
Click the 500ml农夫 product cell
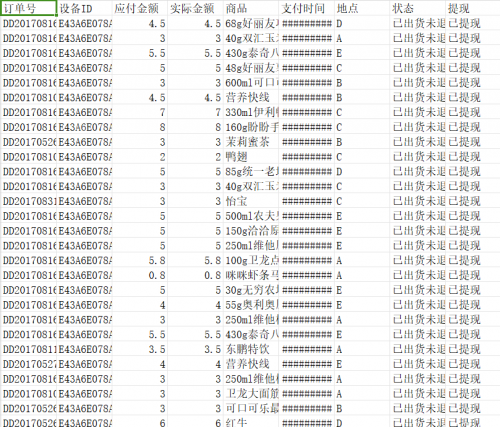(251, 216)
